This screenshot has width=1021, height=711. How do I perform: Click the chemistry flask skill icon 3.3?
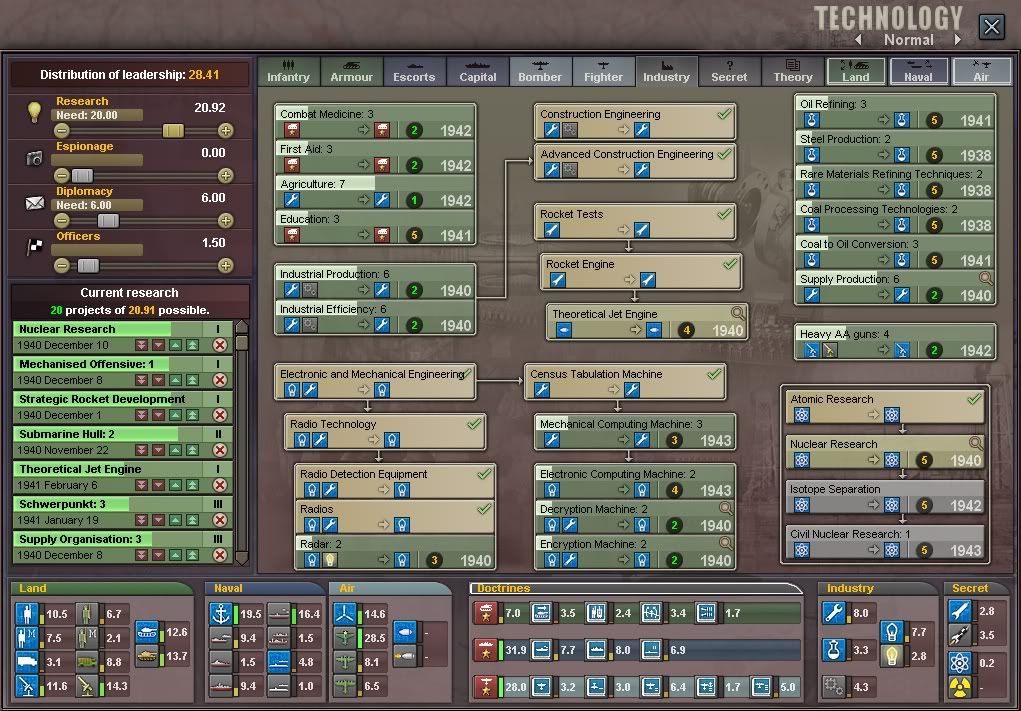(x=833, y=650)
